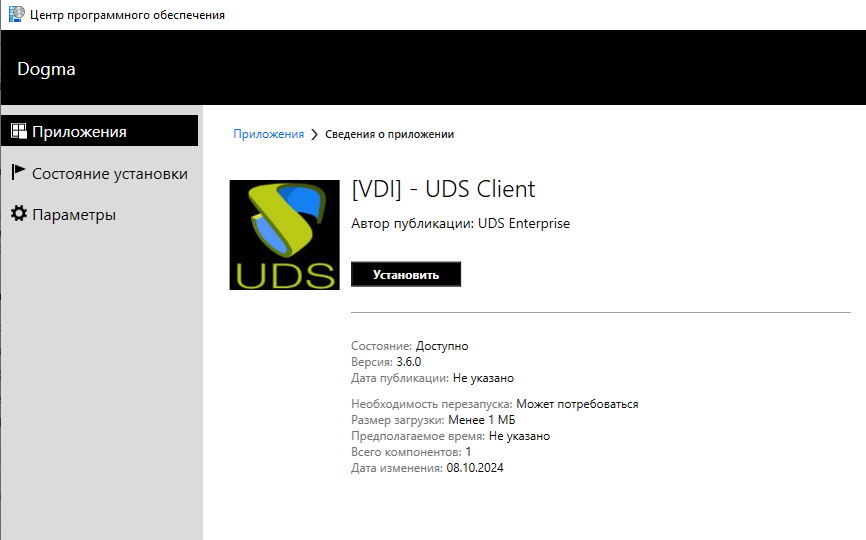Click the Dogma organization header text
The width and height of the screenshot is (866, 540).
(x=46, y=69)
